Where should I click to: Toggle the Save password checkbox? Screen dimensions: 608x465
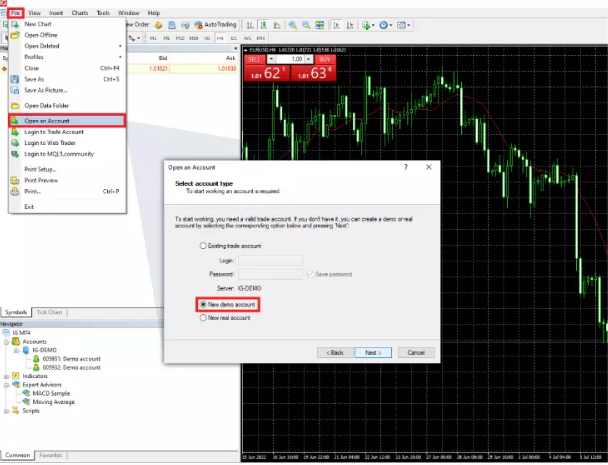point(310,274)
